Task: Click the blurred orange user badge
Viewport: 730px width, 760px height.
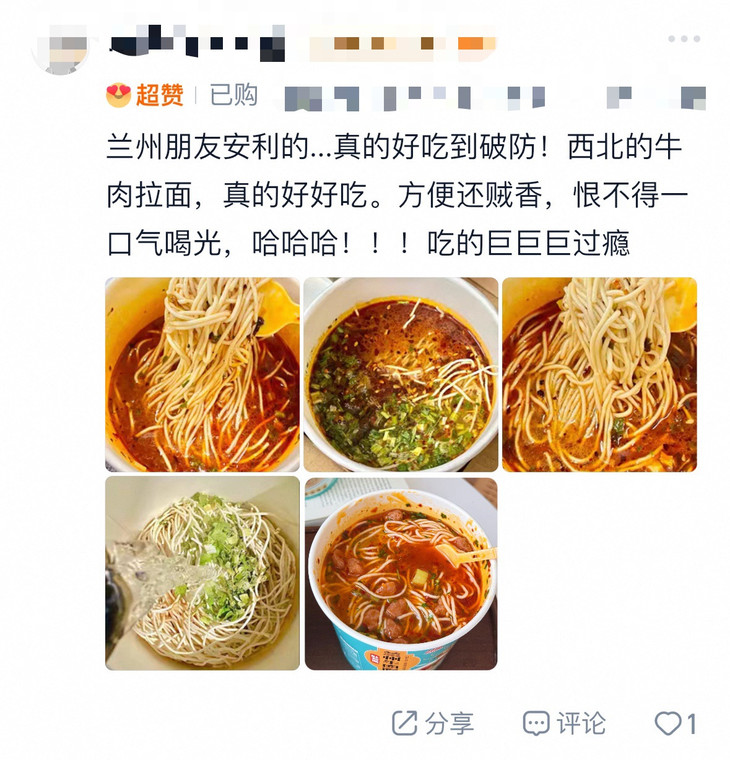Action: pos(404,44)
